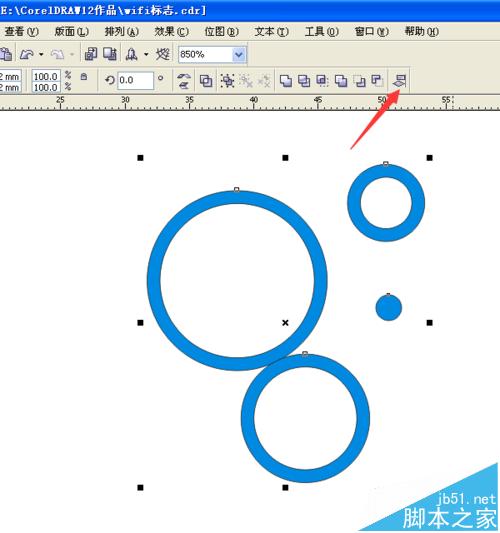This screenshot has width=500, height=533.
Task: Click the Corel online icon left of zoom box
Action: [x=163, y=54]
